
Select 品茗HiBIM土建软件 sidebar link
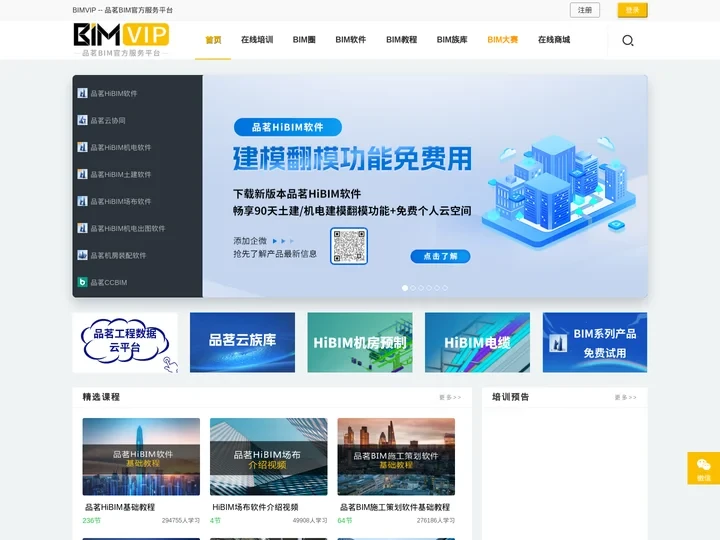click(120, 175)
